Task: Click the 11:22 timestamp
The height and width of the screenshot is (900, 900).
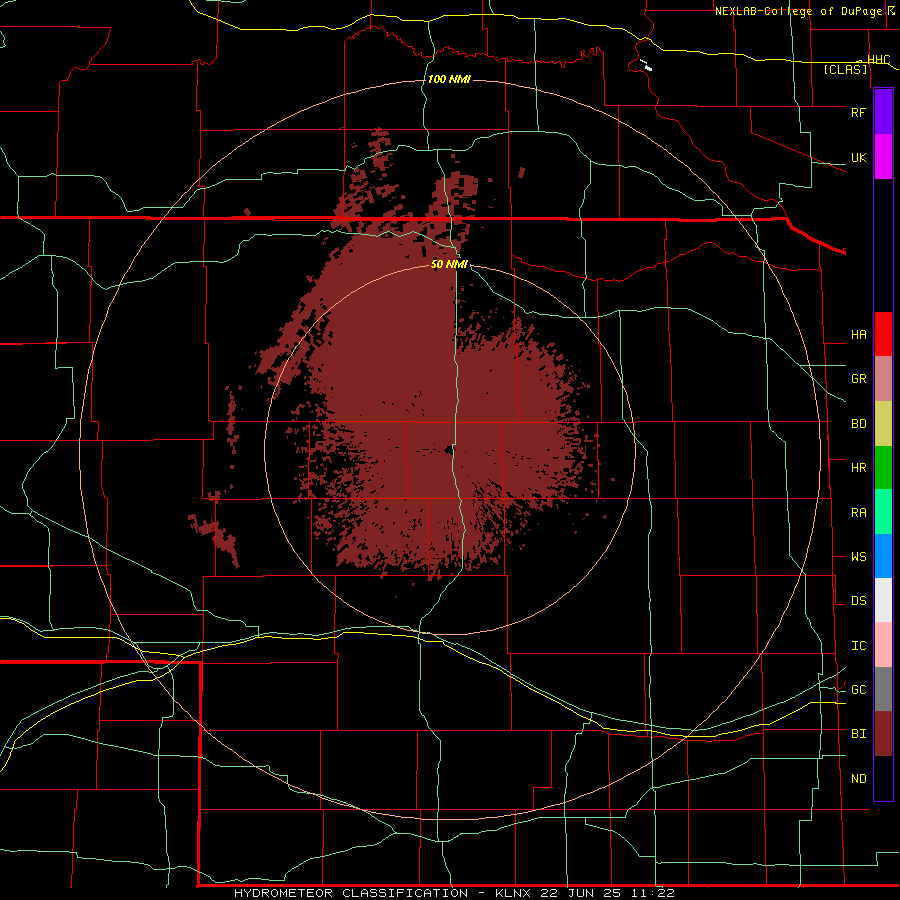Action: coord(653,893)
